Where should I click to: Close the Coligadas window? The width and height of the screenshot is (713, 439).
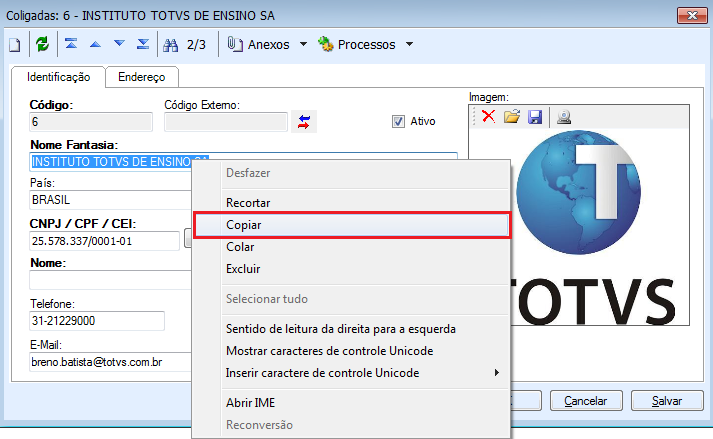[692, 15]
